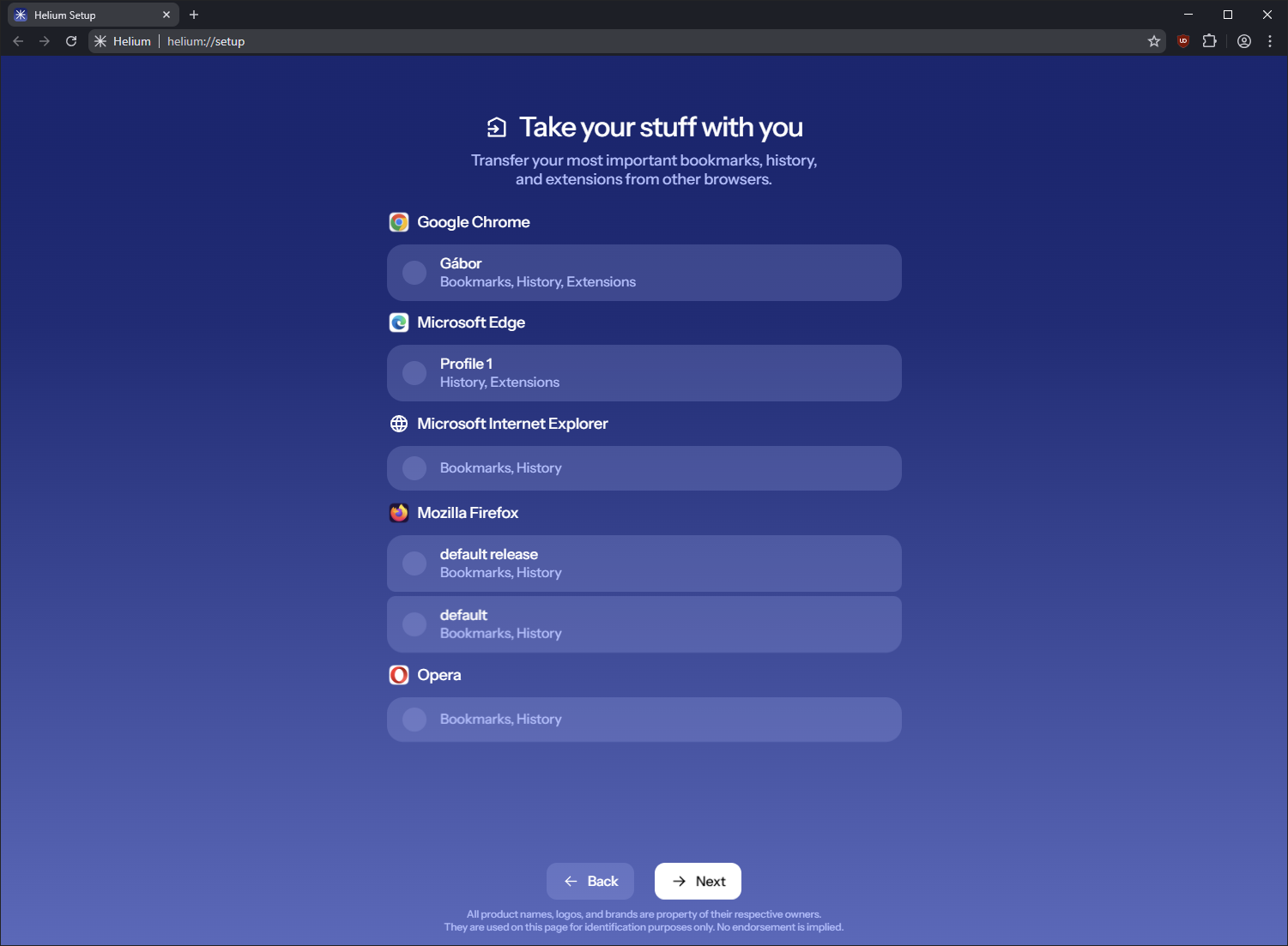1288x946 pixels.
Task: Click the Microsoft Edge browser icon
Action: click(399, 322)
